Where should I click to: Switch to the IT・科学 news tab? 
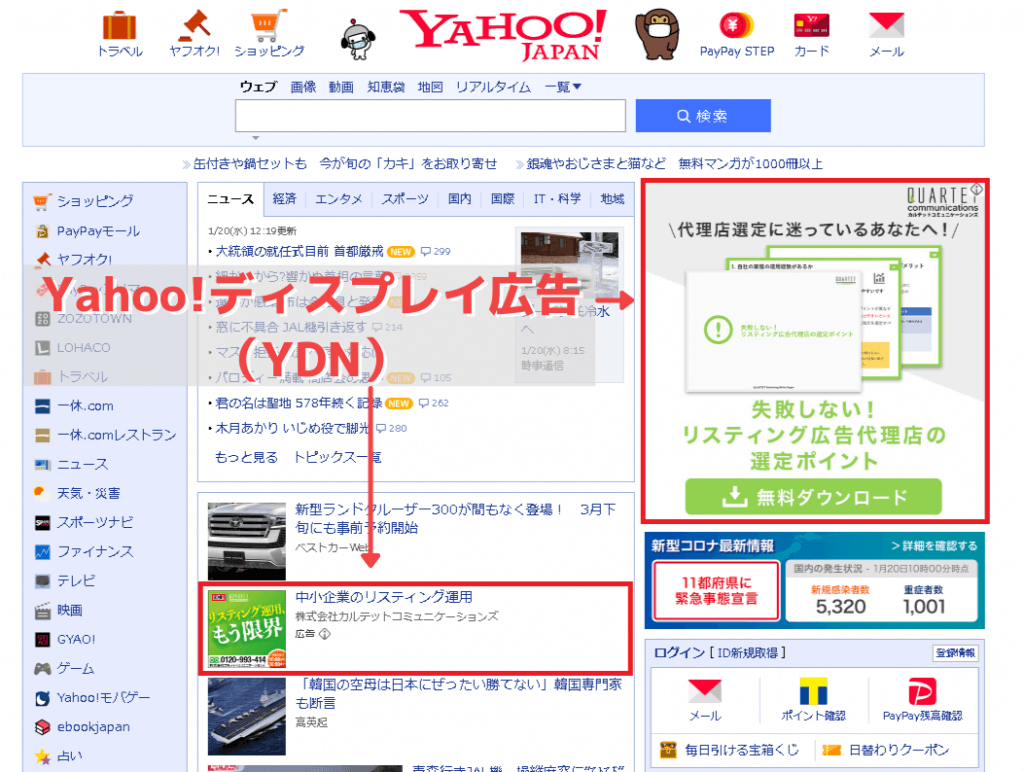[557, 199]
